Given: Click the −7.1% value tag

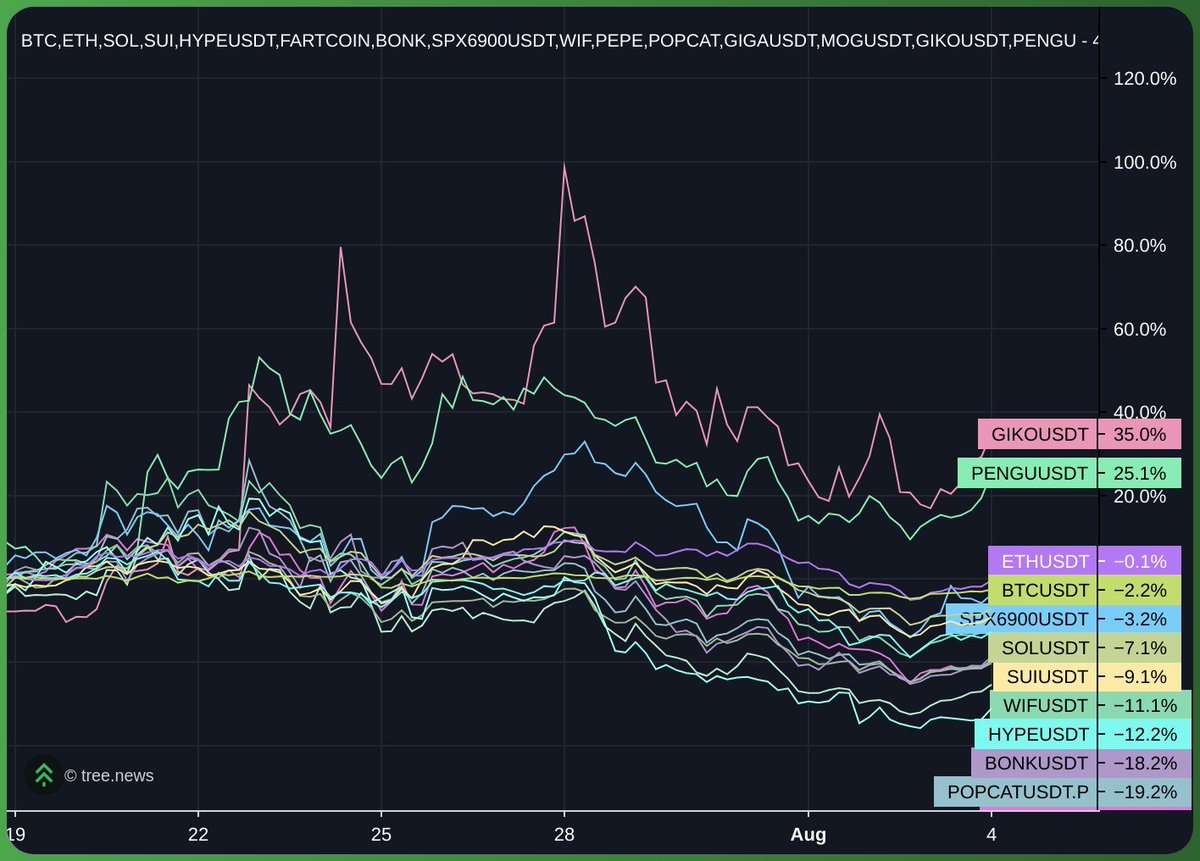Looking at the screenshot, I should (1140, 648).
